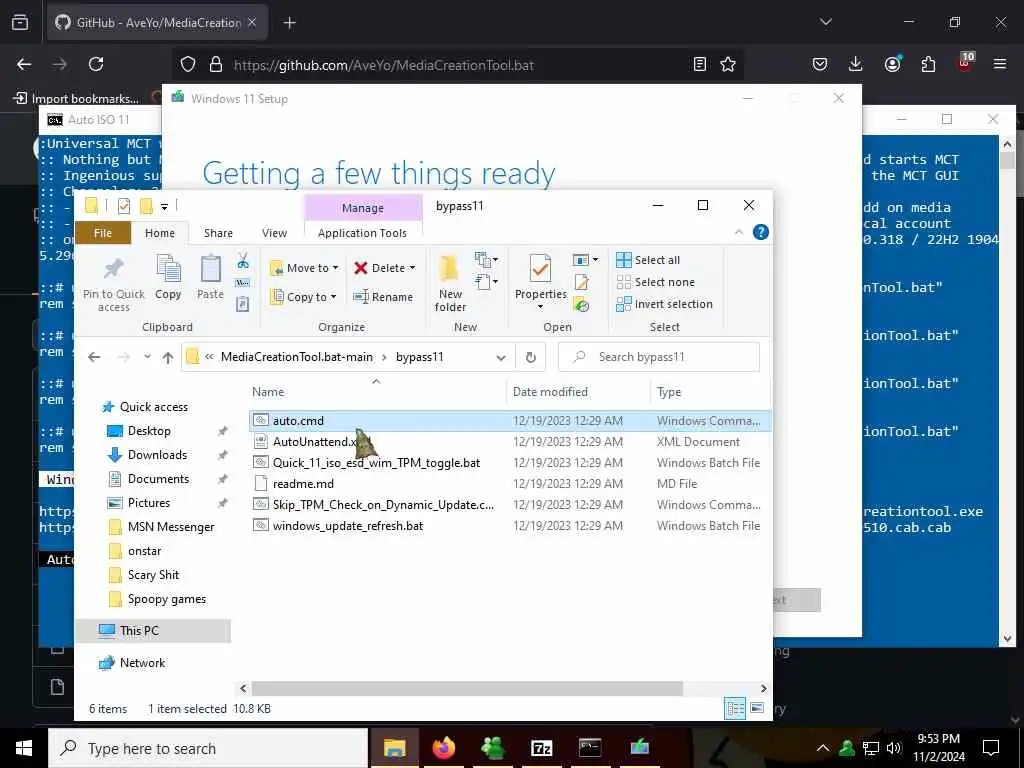Click the History icon in Open group
1024x768 pixels.
click(x=581, y=304)
